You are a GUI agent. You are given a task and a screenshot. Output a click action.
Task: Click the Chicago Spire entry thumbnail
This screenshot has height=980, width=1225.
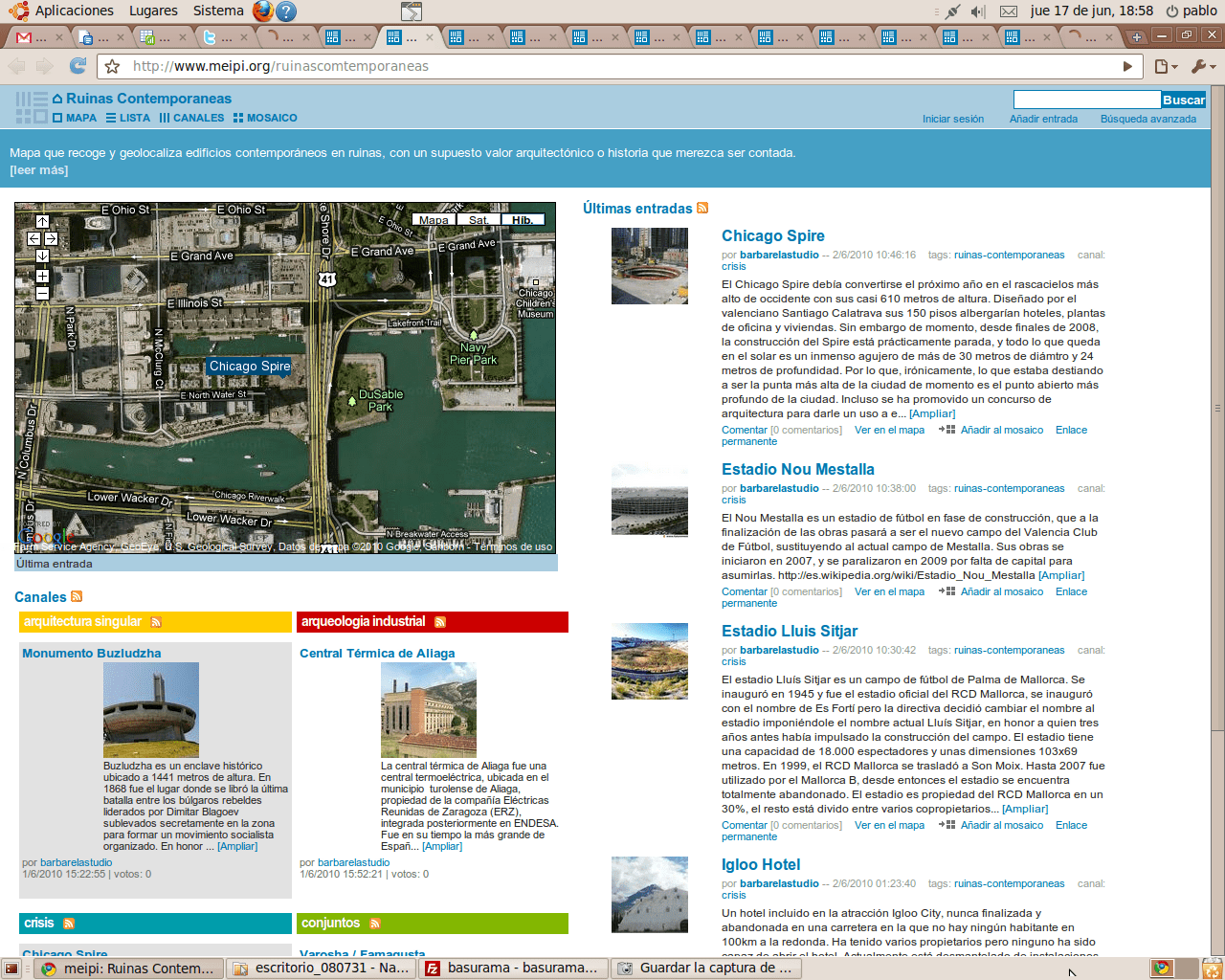[650, 266]
